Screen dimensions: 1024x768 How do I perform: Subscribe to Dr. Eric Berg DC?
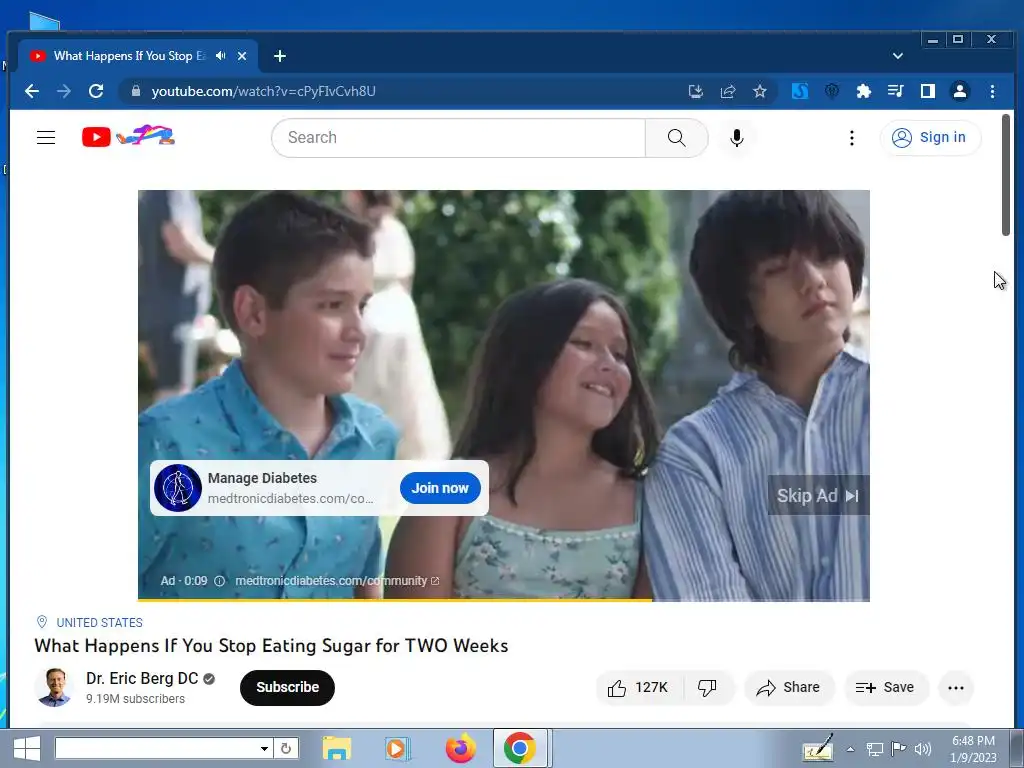coord(287,688)
